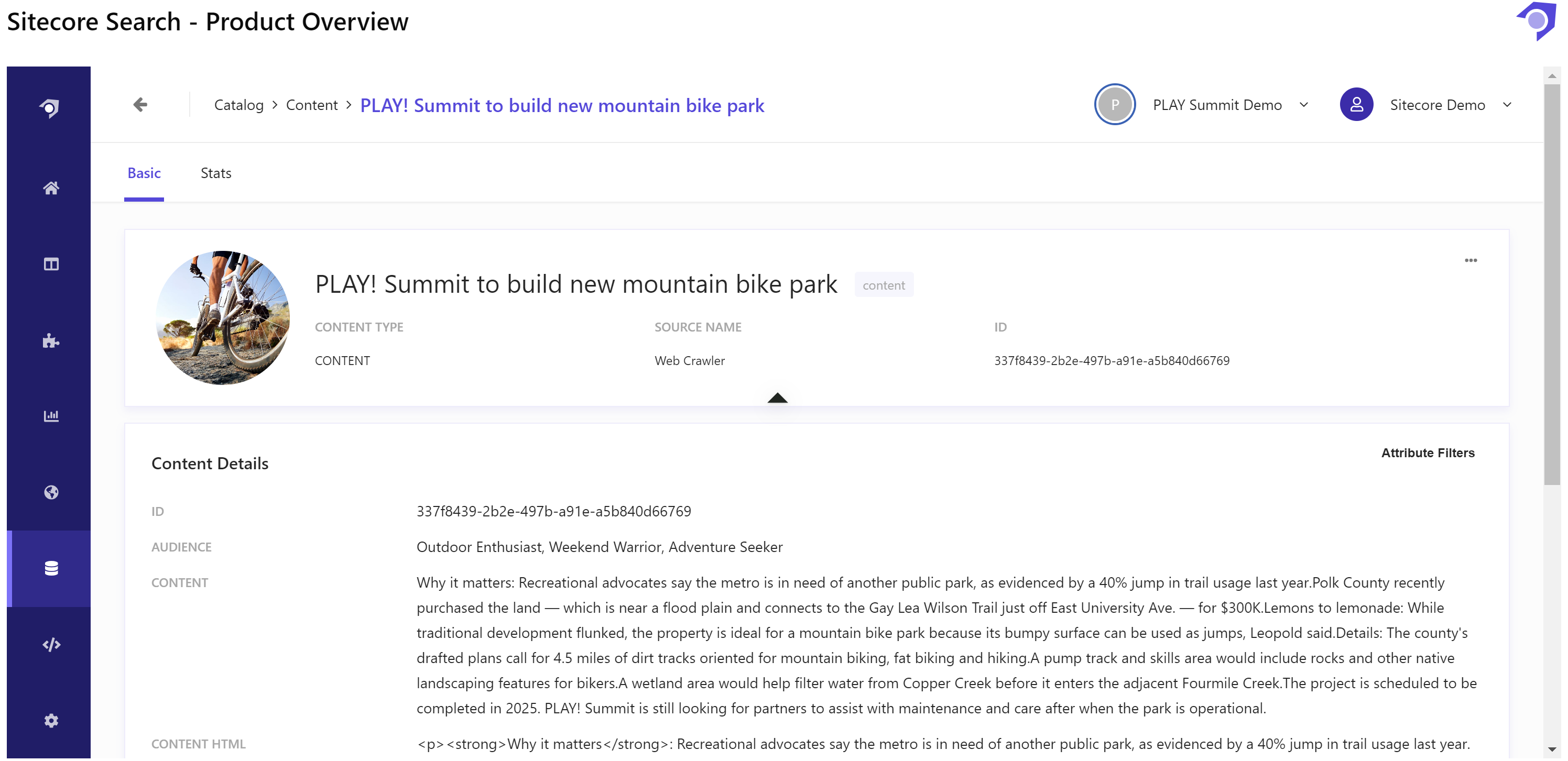The height and width of the screenshot is (761, 1568).
Task: Open the layout pages icon in sidebar
Action: tap(51, 264)
